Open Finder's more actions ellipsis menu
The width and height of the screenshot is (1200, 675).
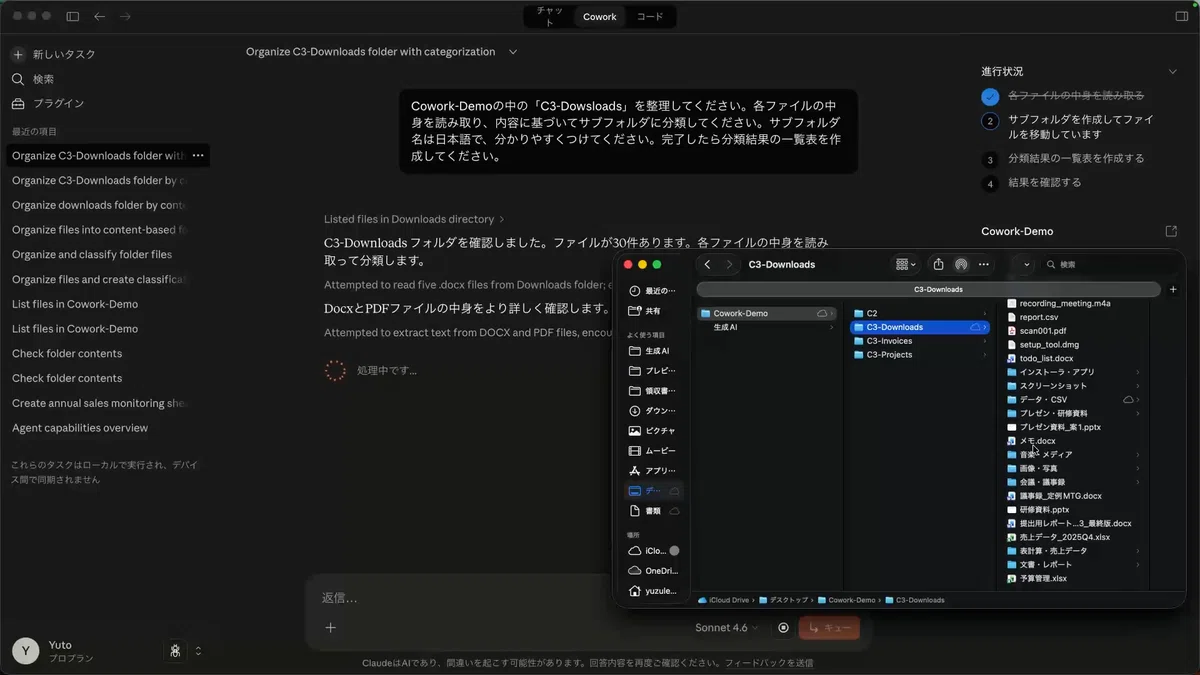coord(984,264)
